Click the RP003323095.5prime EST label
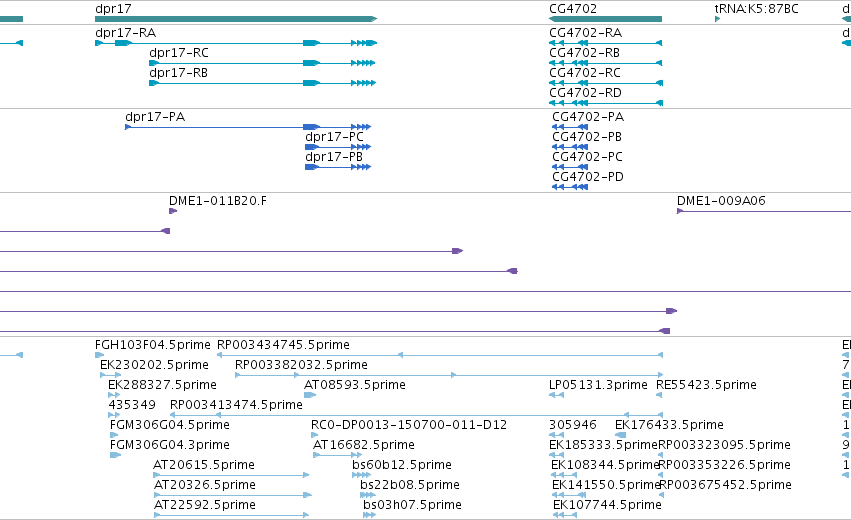The width and height of the screenshot is (851, 520). 724,445
